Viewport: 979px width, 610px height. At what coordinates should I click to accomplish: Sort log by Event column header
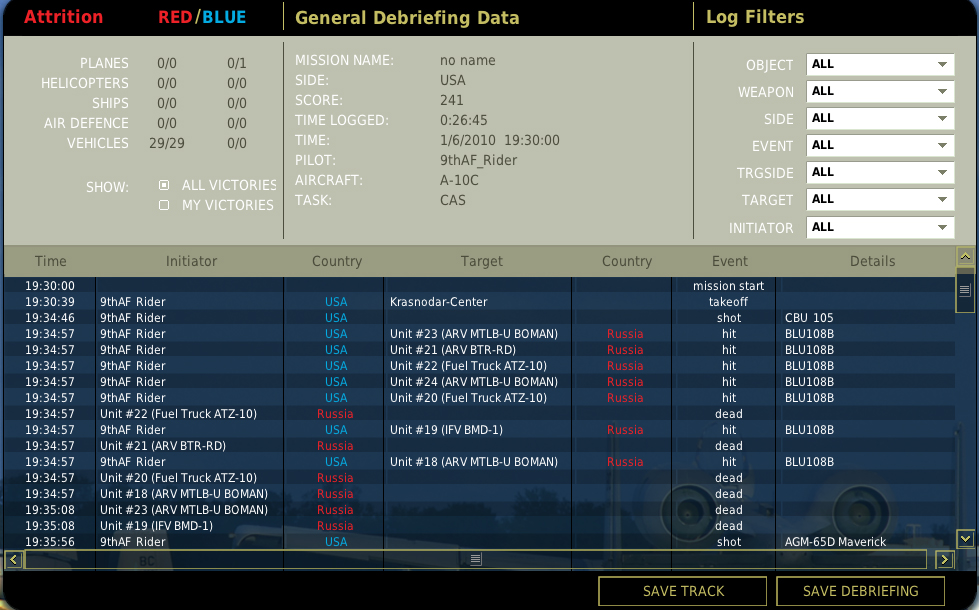pyautogui.click(x=729, y=262)
